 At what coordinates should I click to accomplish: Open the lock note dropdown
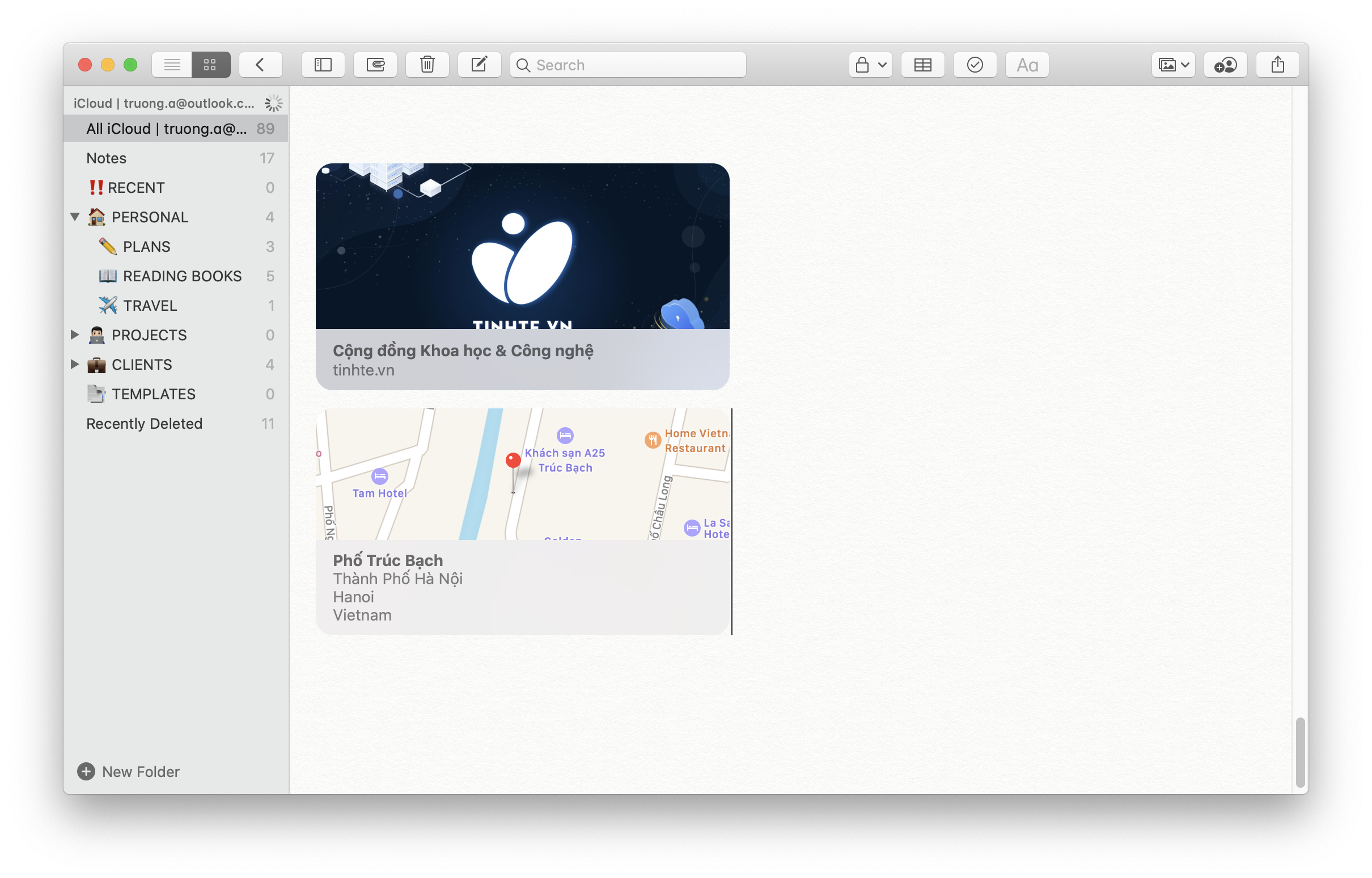pos(871,65)
